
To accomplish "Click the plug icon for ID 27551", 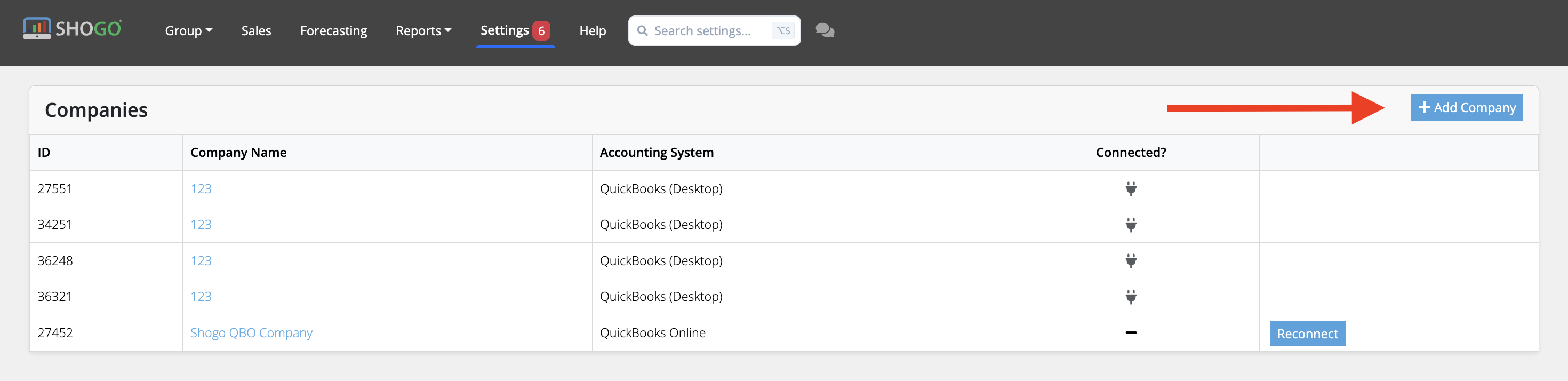I will coord(1130,189).
